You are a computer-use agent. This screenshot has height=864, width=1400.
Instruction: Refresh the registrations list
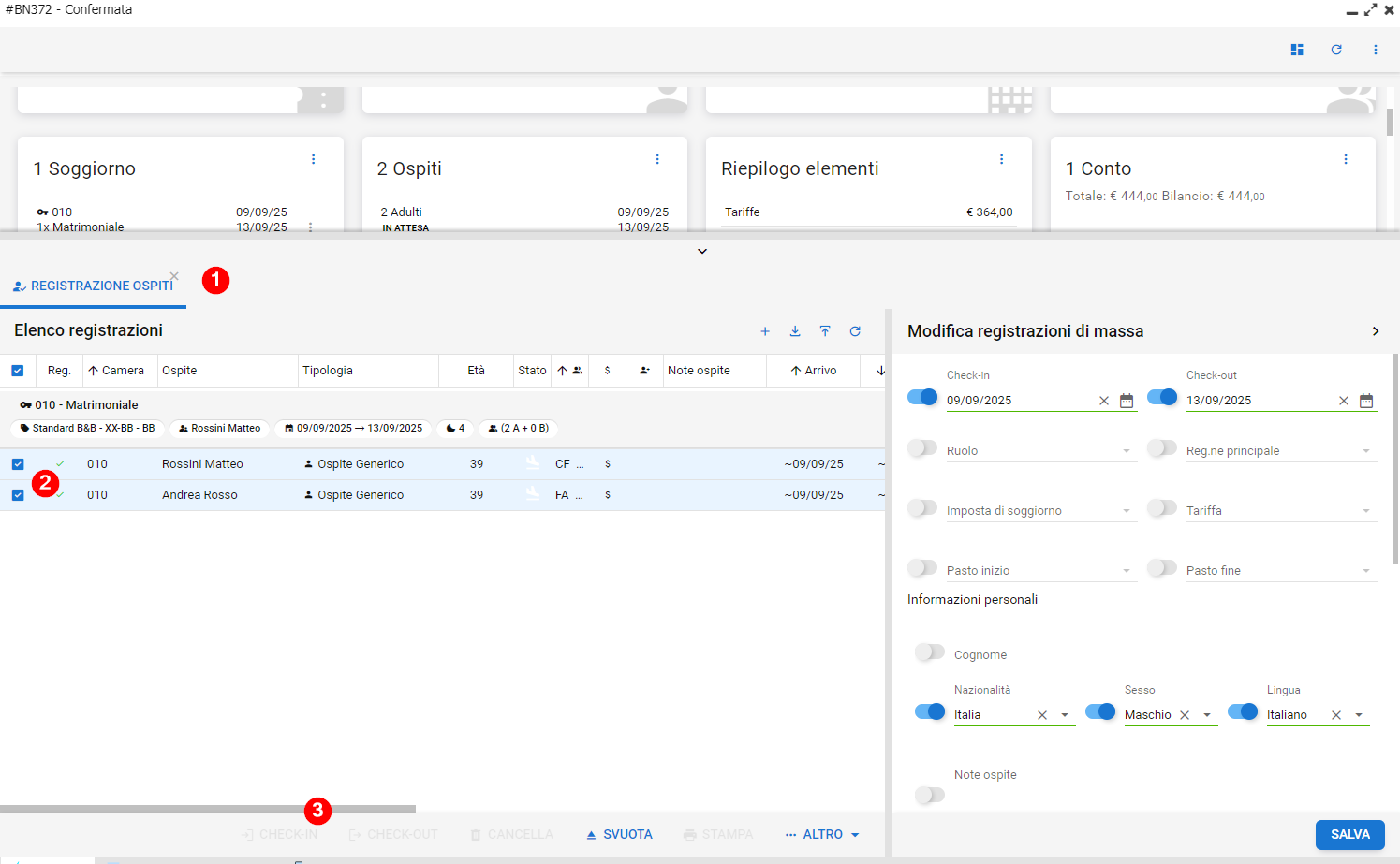pyautogui.click(x=855, y=331)
